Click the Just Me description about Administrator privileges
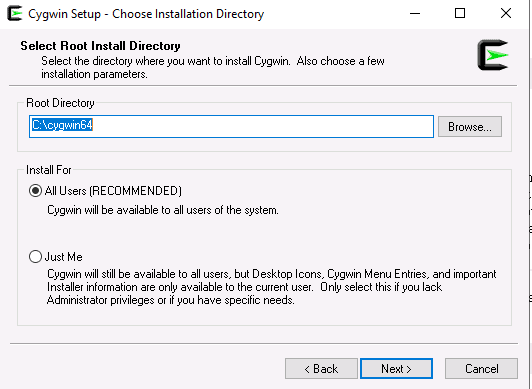This screenshot has height=389, width=532. [x=271, y=287]
